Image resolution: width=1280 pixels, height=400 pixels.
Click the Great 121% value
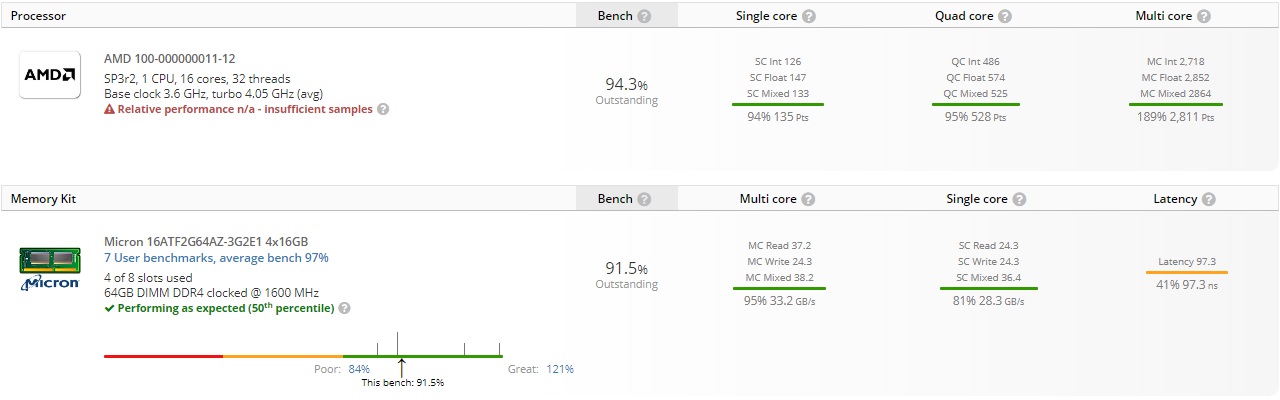click(x=560, y=369)
